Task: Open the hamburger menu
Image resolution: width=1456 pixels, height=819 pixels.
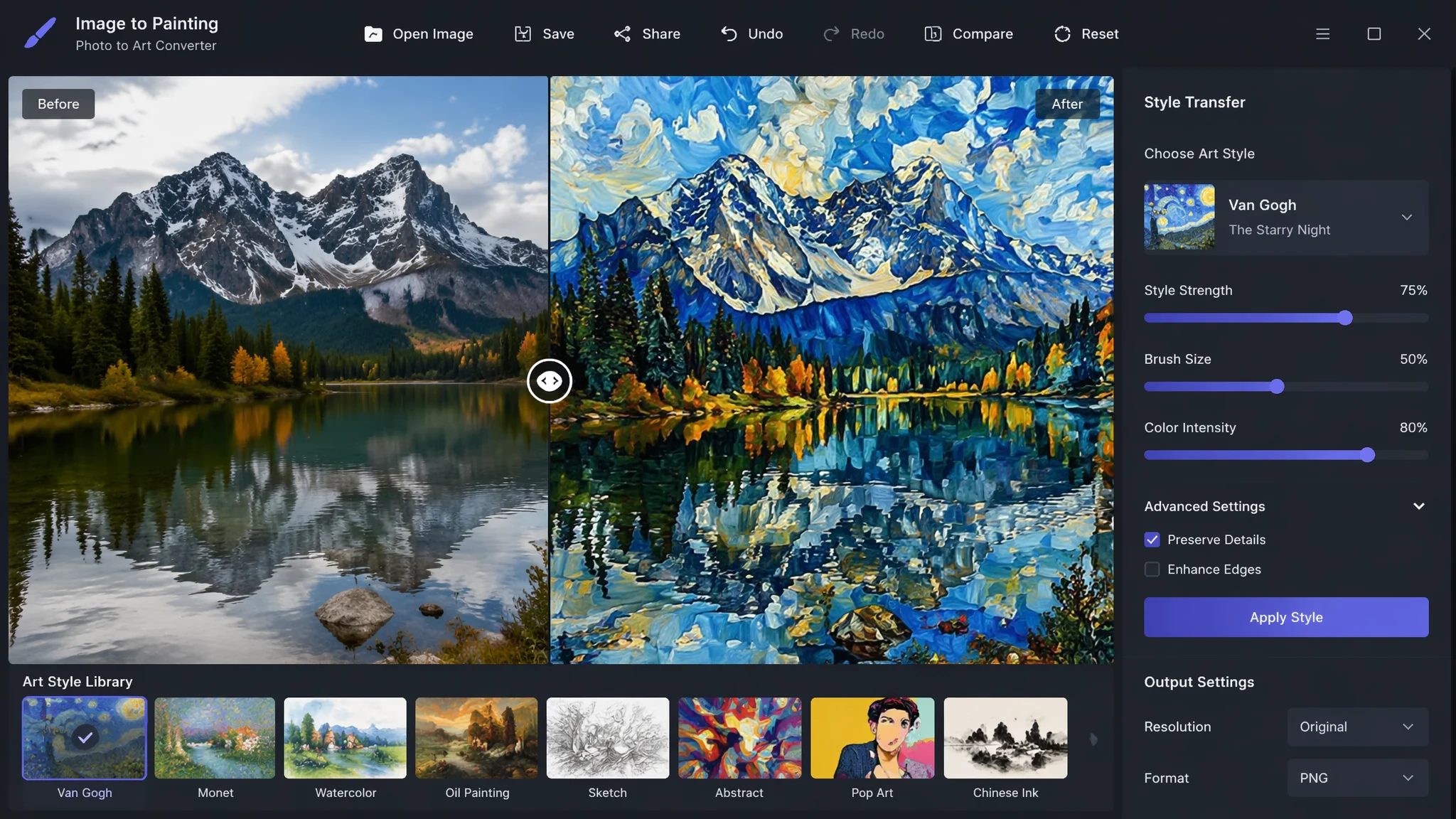Action: pyautogui.click(x=1322, y=34)
